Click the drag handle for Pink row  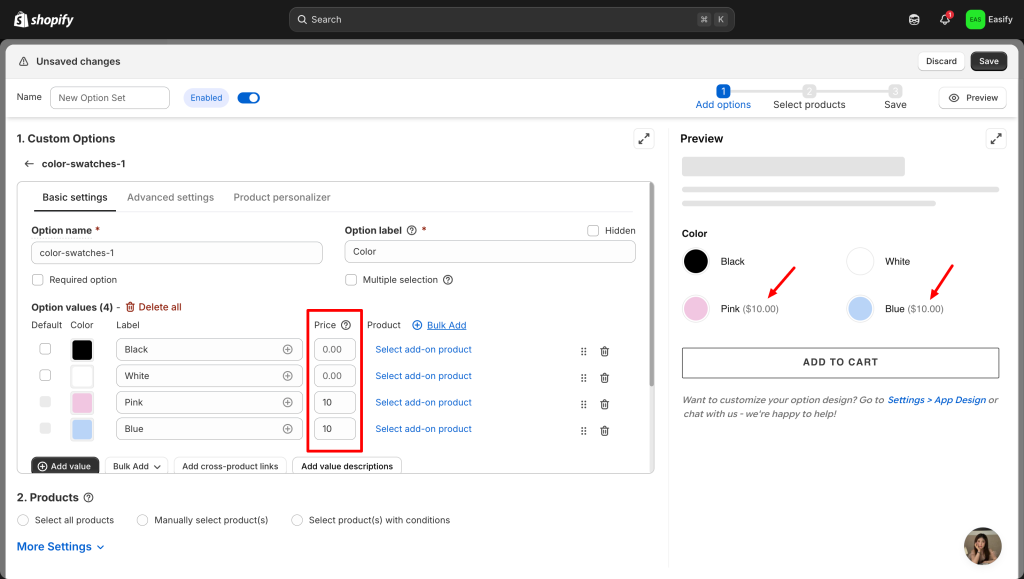pyautogui.click(x=584, y=404)
